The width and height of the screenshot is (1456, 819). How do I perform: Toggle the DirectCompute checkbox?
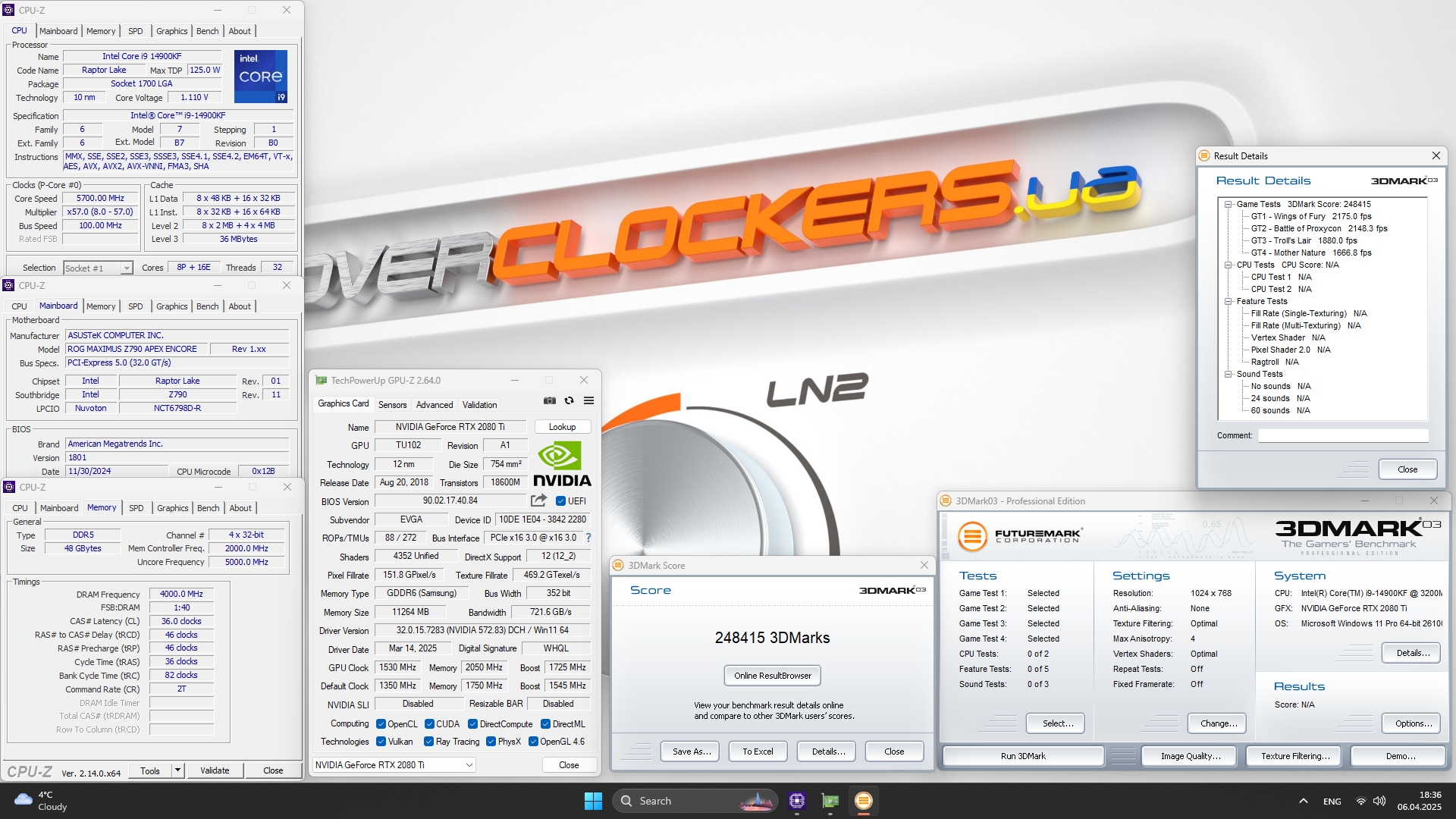473,724
